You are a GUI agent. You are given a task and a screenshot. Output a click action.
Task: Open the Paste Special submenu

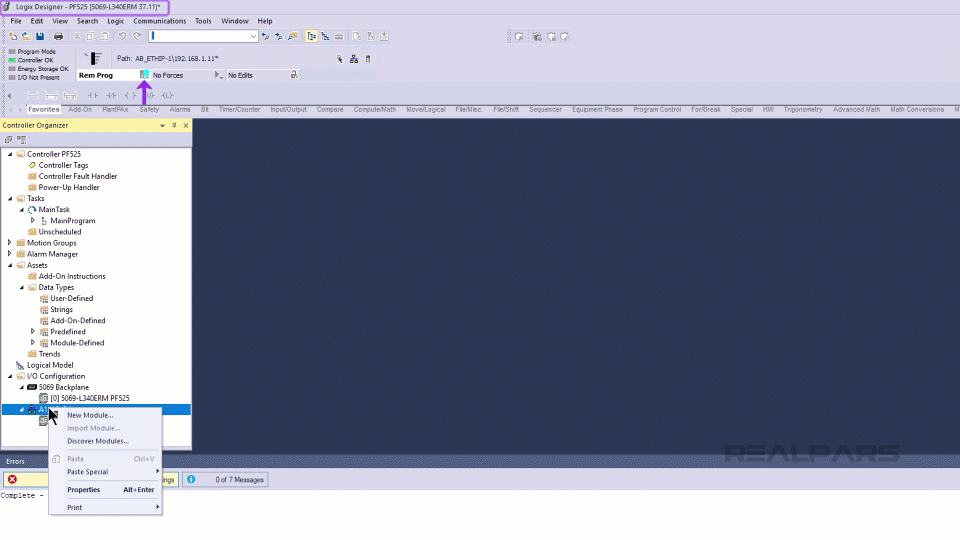(x=105, y=472)
